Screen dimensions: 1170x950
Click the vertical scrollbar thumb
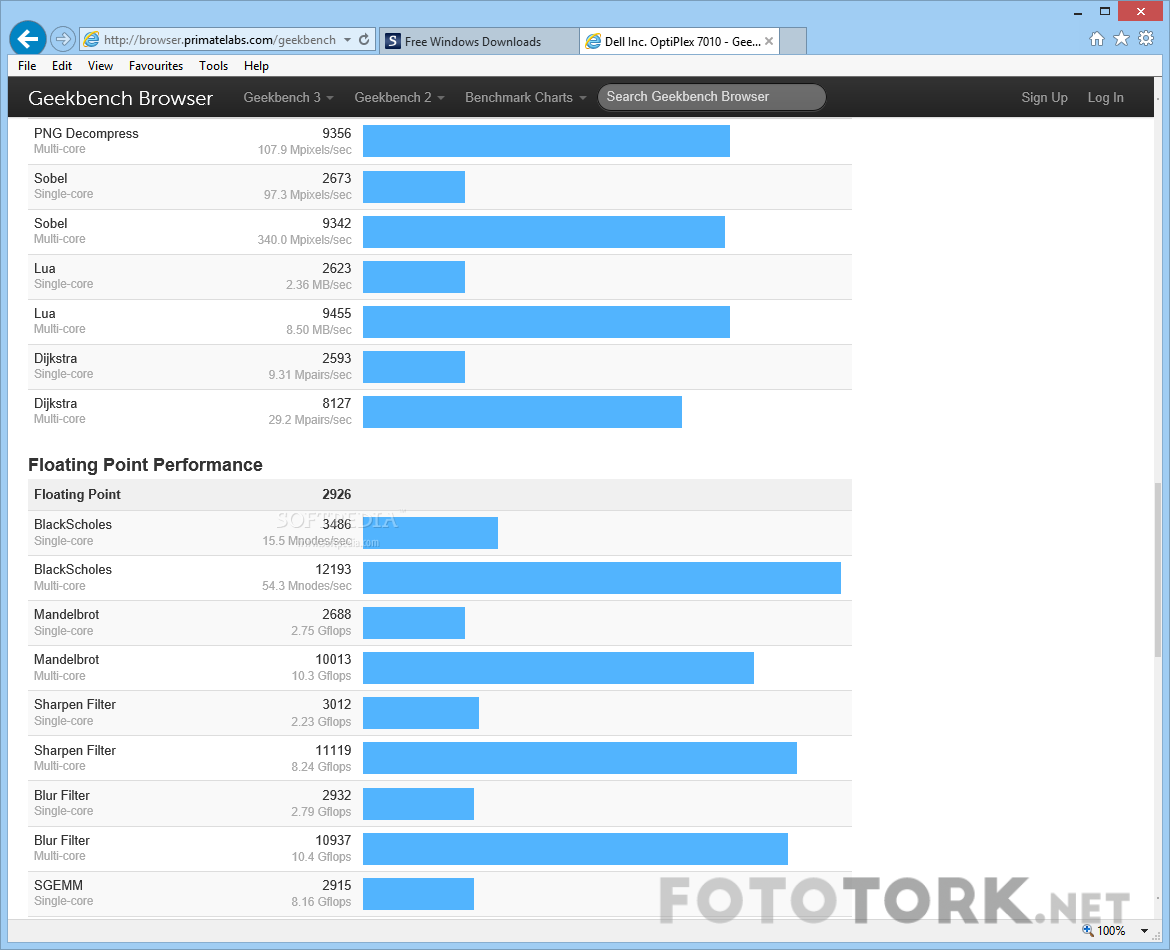click(1158, 569)
